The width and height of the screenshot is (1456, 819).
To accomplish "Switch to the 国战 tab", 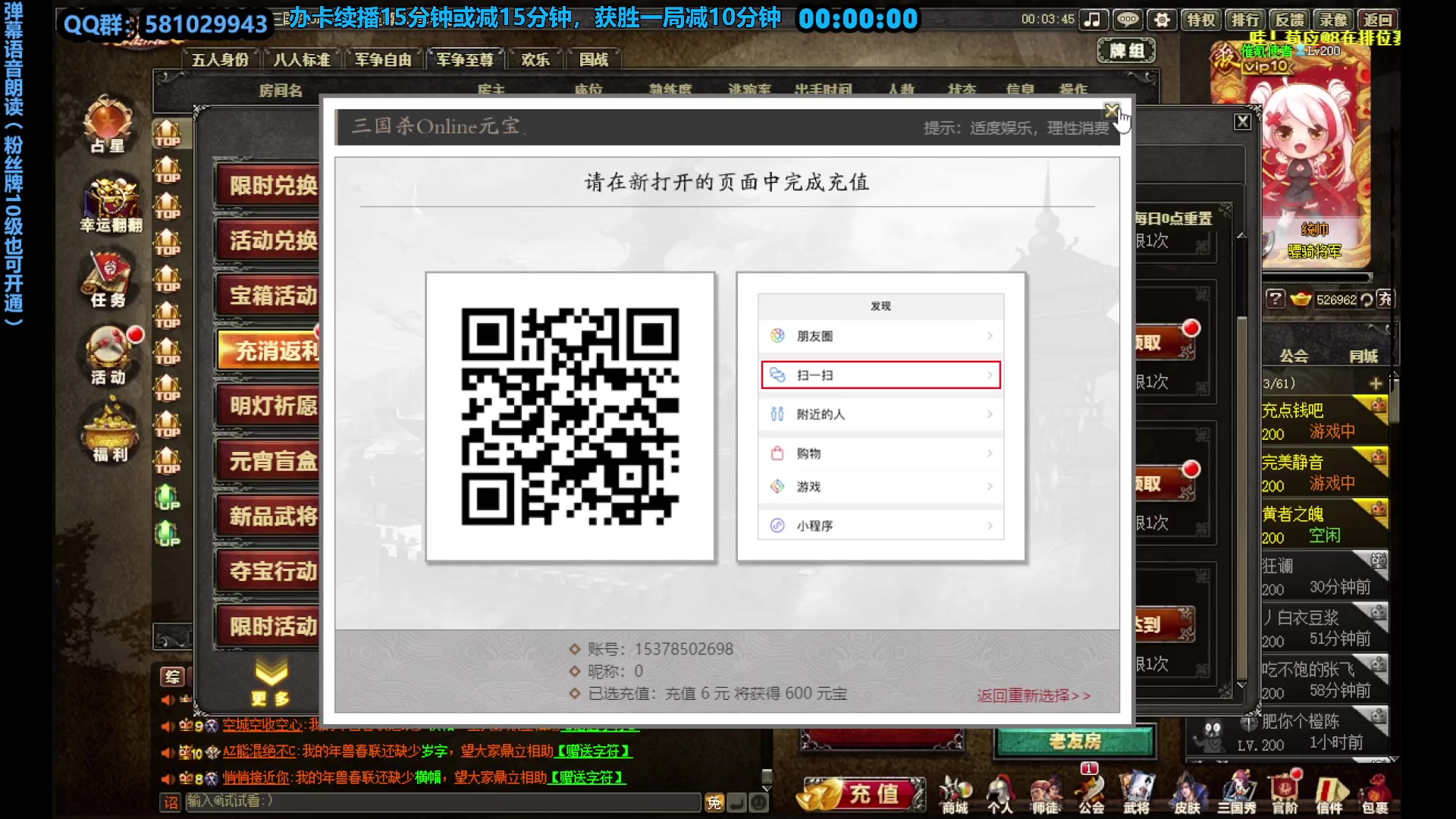I will 594,59.
